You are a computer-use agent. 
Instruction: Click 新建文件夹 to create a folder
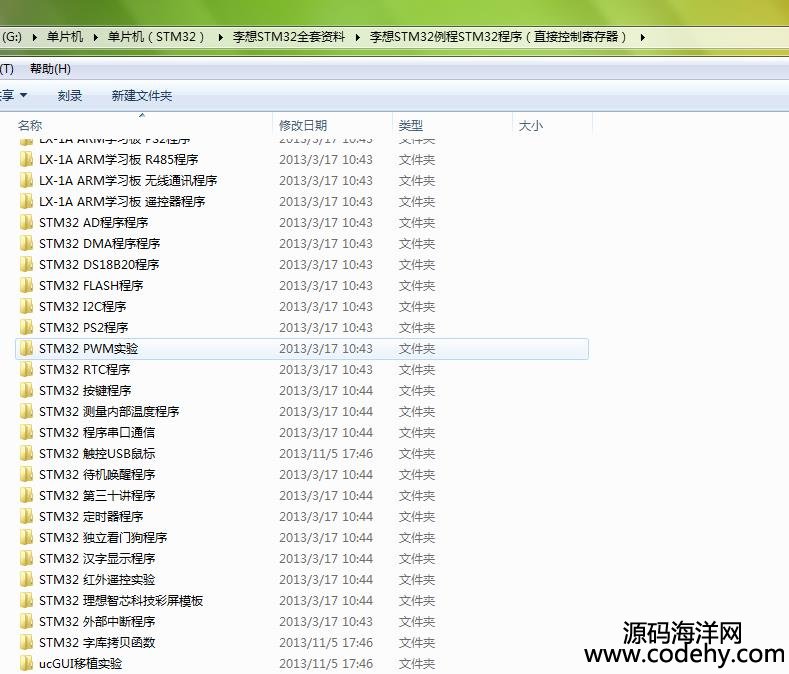coord(142,96)
